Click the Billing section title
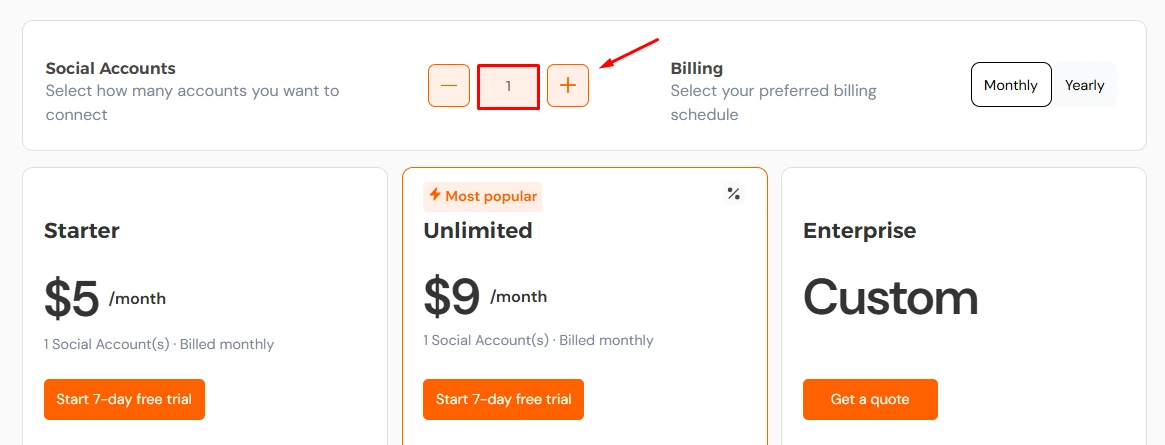This screenshot has height=445, width=1165. click(697, 68)
